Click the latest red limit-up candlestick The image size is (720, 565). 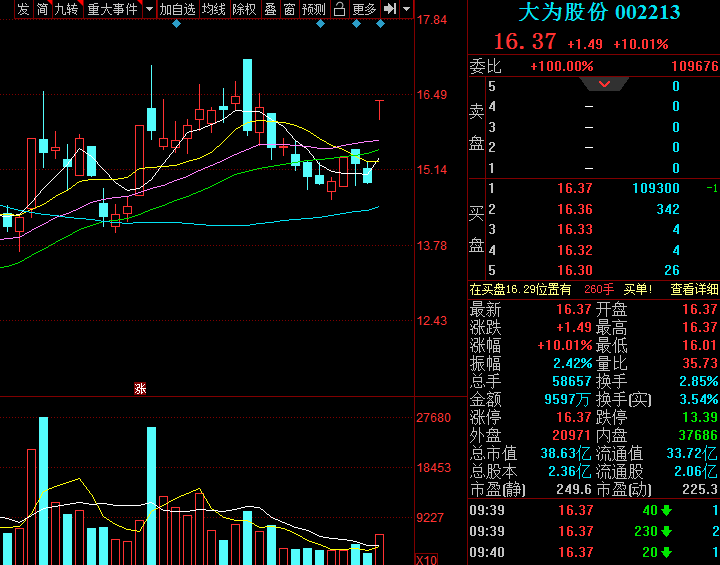[x=379, y=110]
